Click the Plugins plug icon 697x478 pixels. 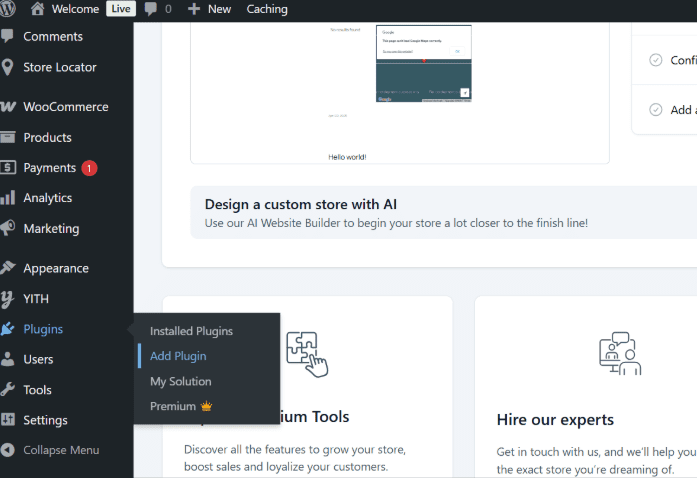coord(7,329)
